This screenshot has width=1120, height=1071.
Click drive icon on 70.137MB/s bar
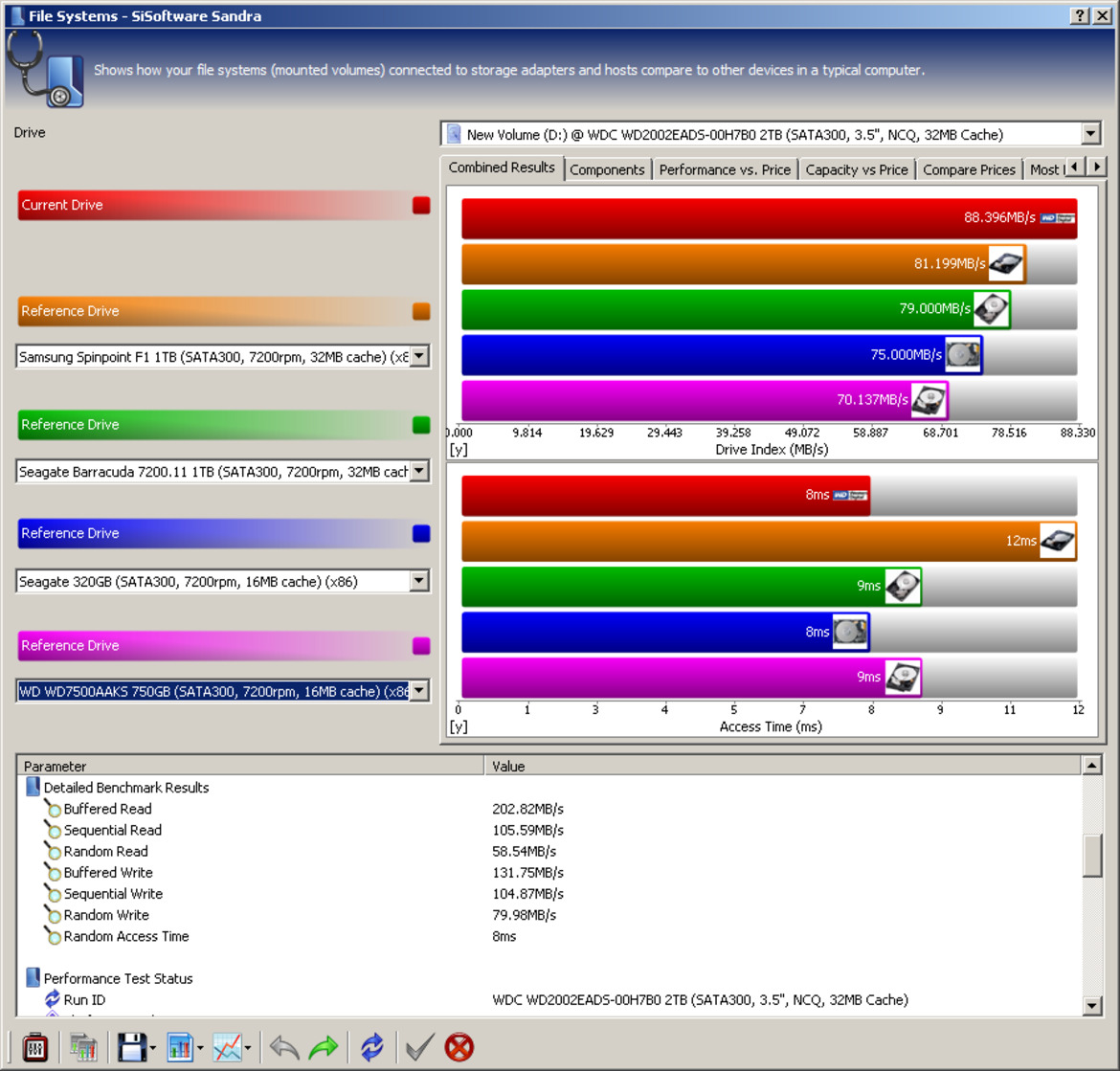tap(929, 400)
